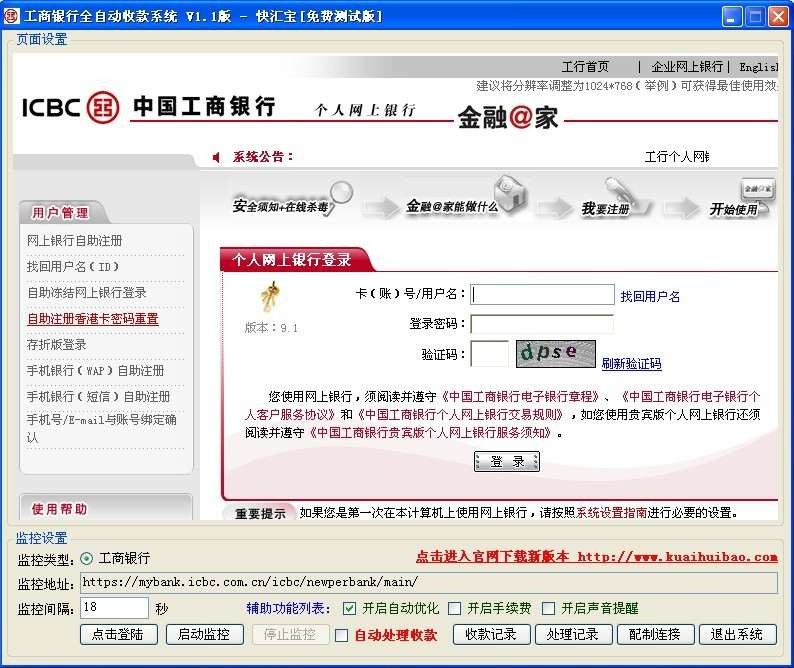Click the 启动监控 button
Image resolution: width=794 pixels, height=668 pixels.
pyautogui.click(x=205, y=635)
